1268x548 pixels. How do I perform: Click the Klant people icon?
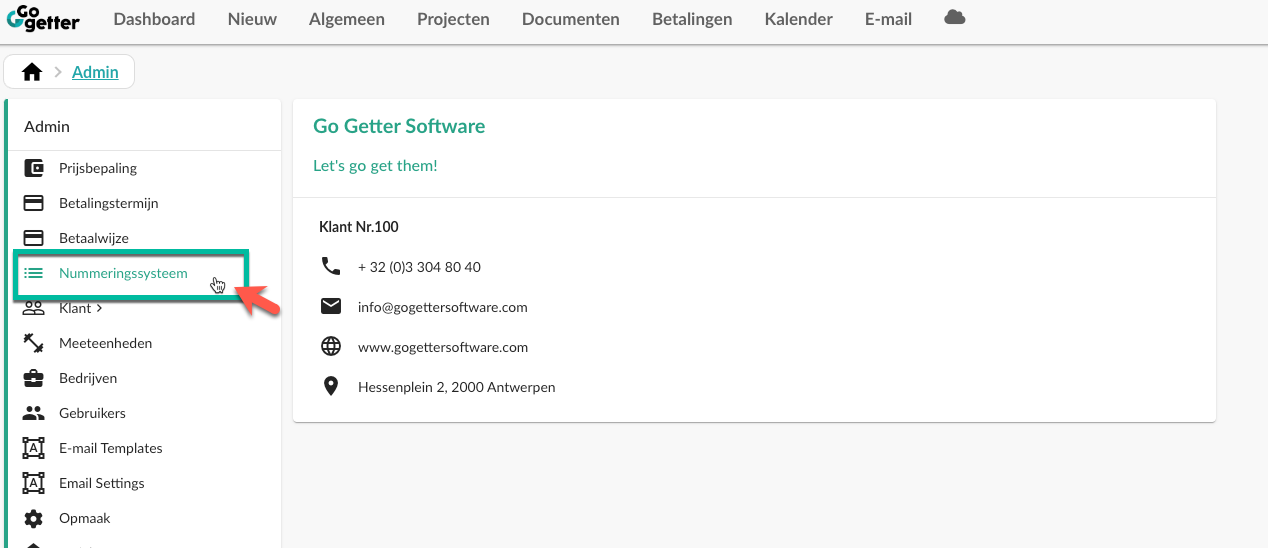point(33,308)
